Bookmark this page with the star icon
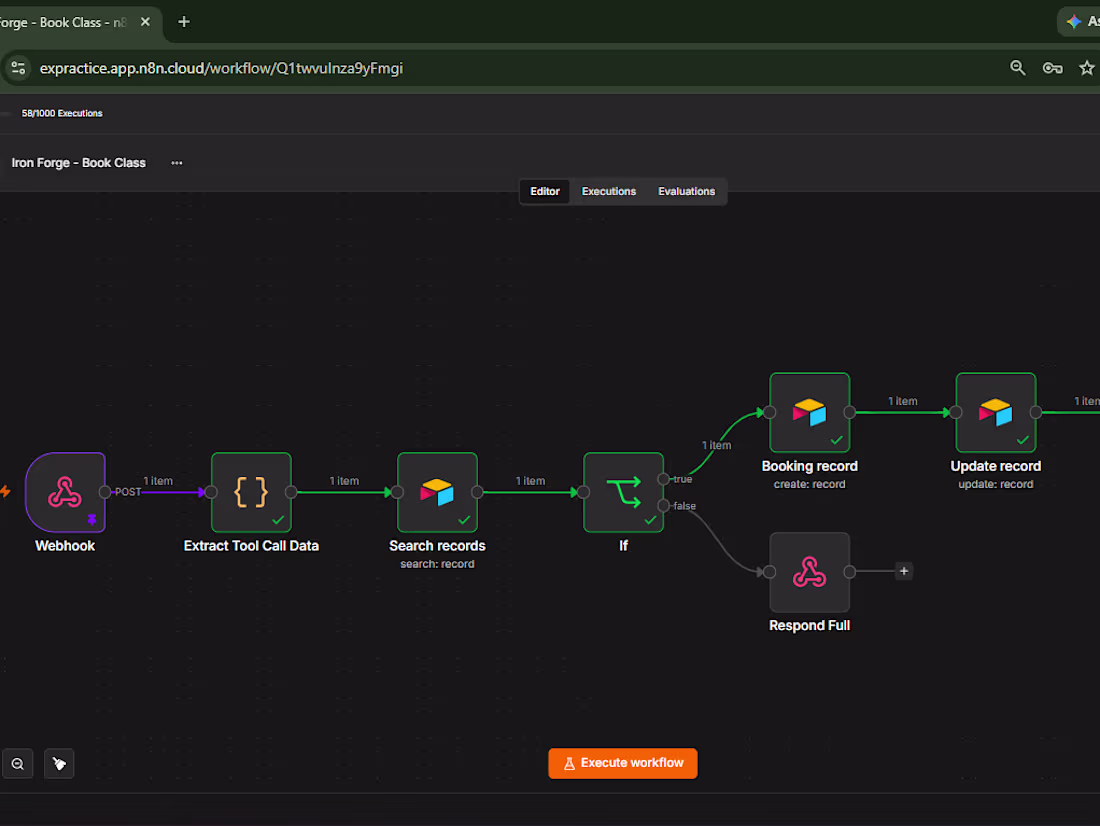1100x826 pixels. (1086, 68)
